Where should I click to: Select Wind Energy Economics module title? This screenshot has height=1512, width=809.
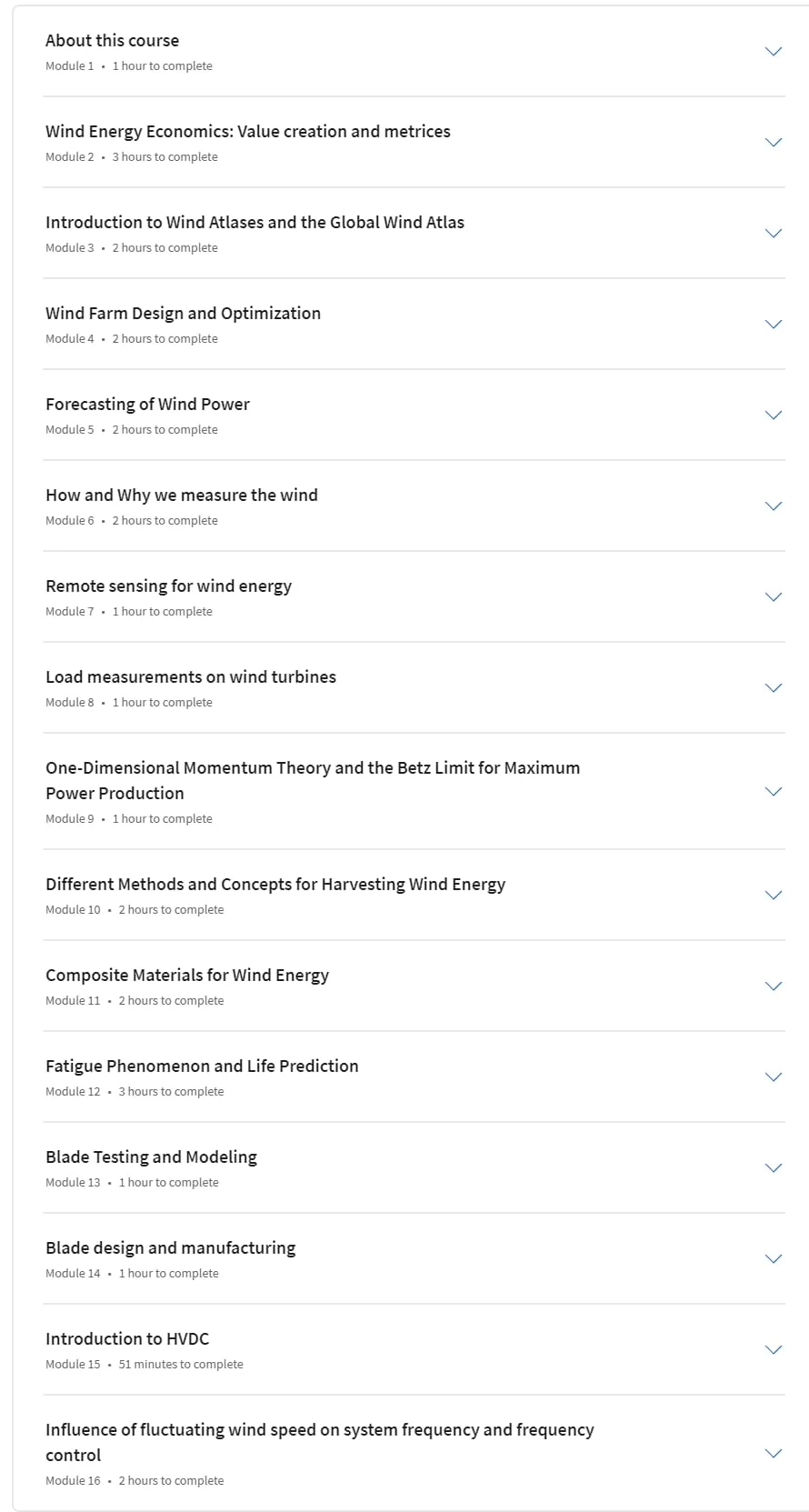248,131
